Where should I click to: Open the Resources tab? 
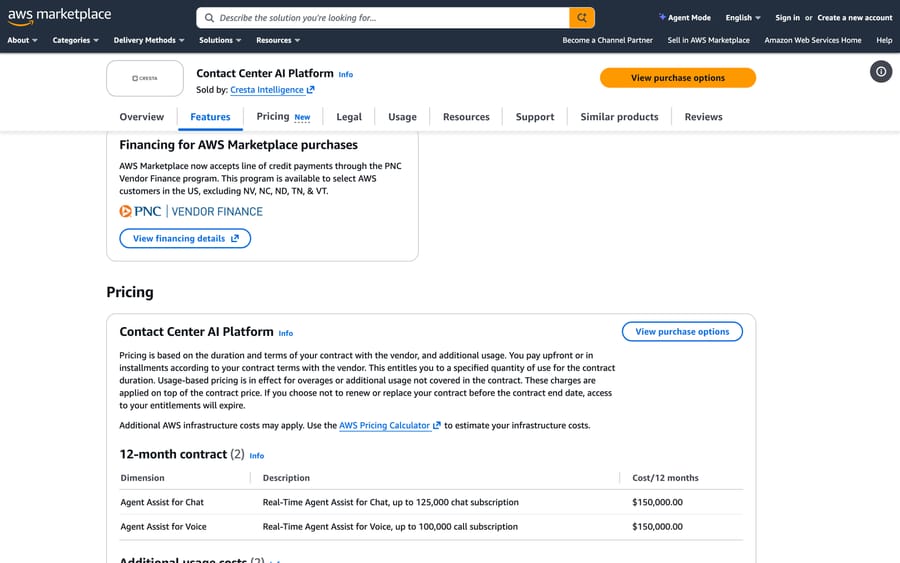point(466,117)
